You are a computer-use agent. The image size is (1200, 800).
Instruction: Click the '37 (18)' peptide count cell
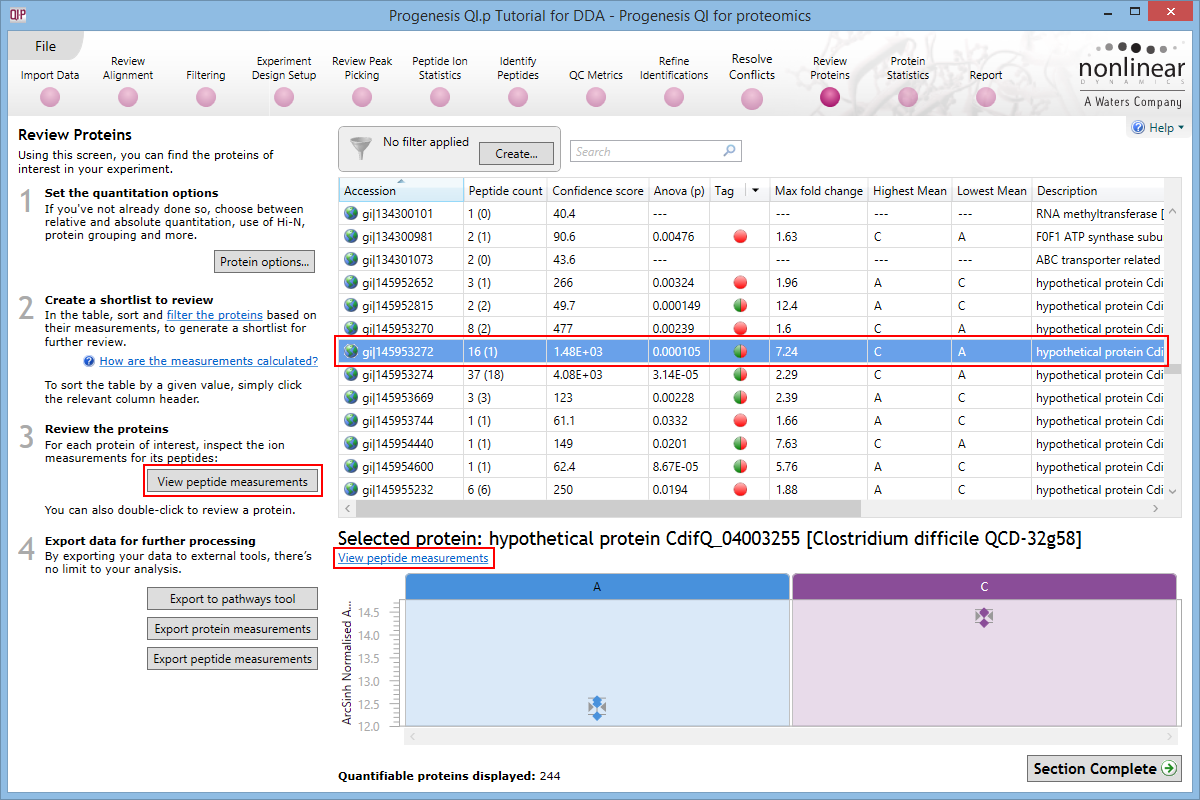(x=506, y=375)
